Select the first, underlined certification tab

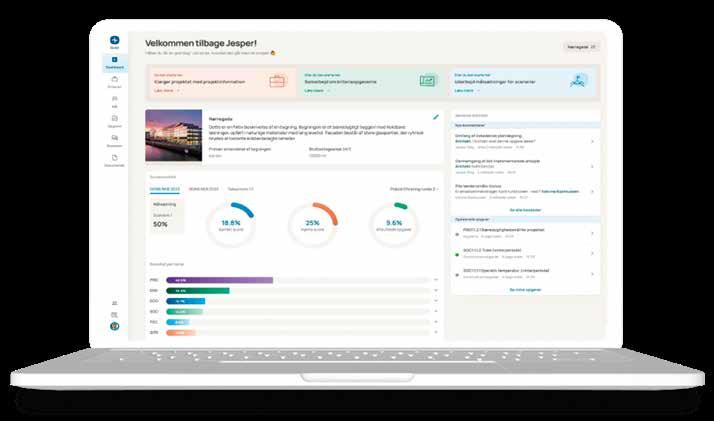pyautogui.click(x=165, y=189)
